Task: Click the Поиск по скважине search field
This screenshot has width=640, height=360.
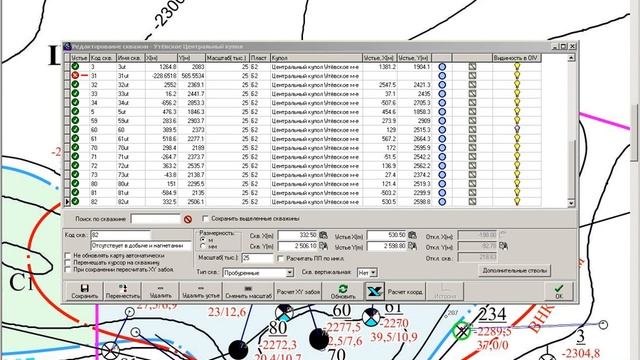Action: click(x=155, y=219)
